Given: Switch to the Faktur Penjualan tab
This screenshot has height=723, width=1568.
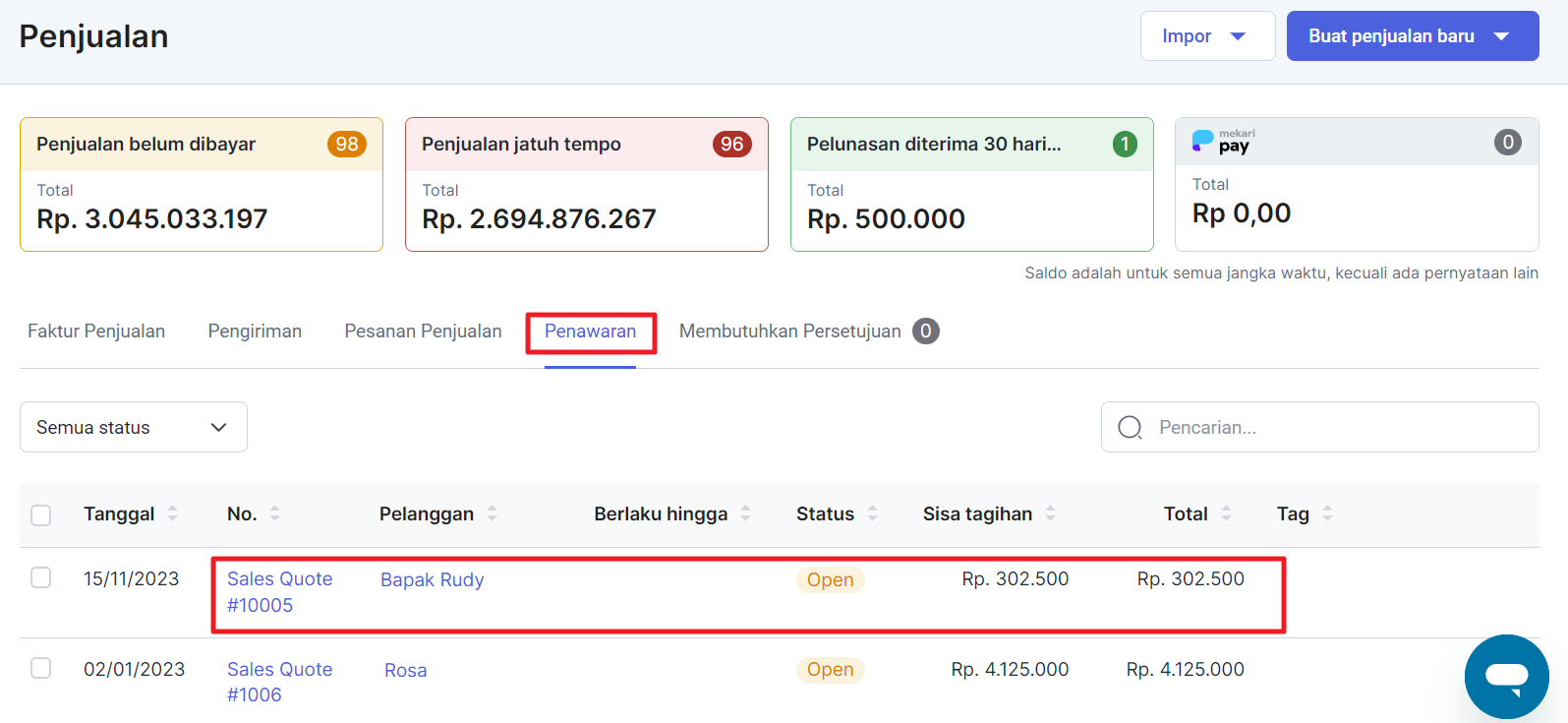Looking at the screenshot, I should 96,331.
